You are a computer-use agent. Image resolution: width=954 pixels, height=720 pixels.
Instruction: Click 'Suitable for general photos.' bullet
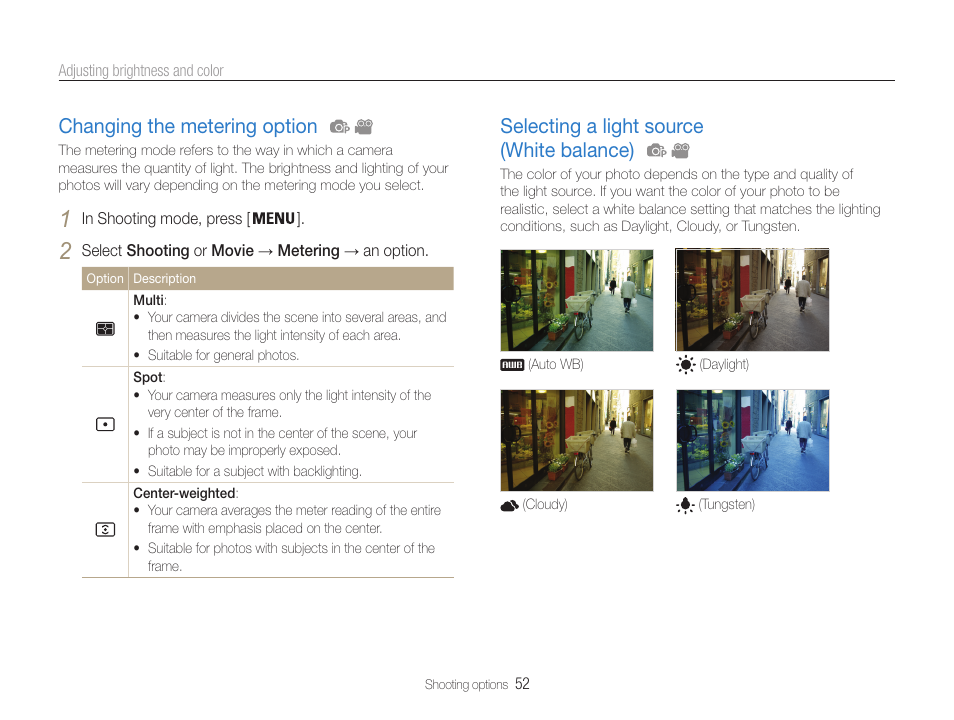223,355
